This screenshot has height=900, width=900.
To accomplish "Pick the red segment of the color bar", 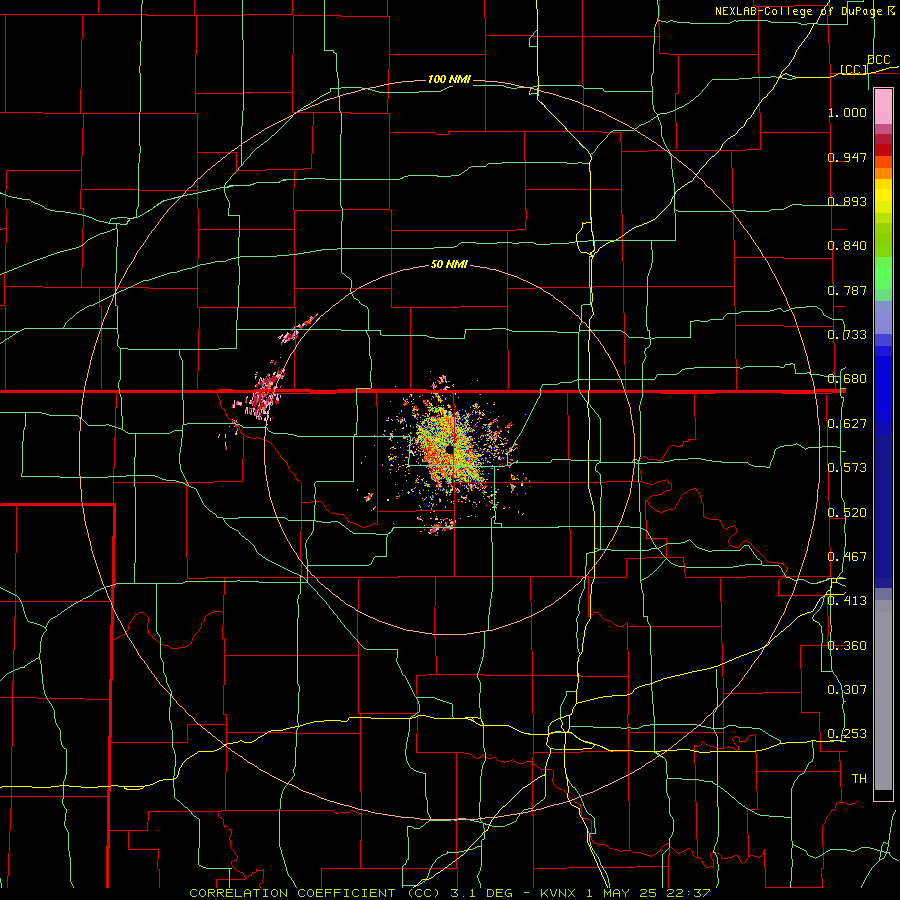I will pyautogui.click(x=883, y=150).
